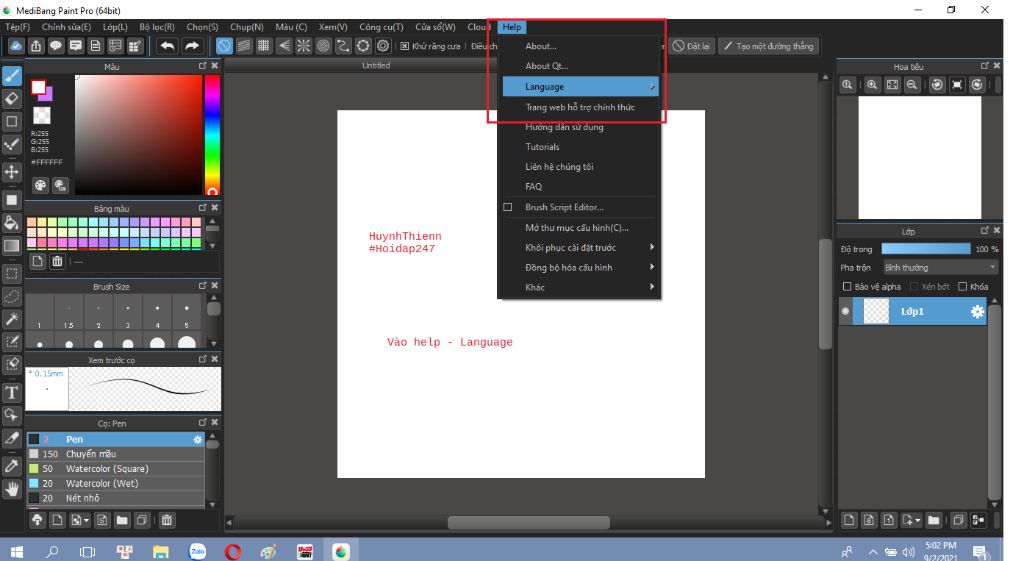This screenshot has width=1024, height=561.
Task: Expand Khác submenu
Action: [x=580, y=287]
